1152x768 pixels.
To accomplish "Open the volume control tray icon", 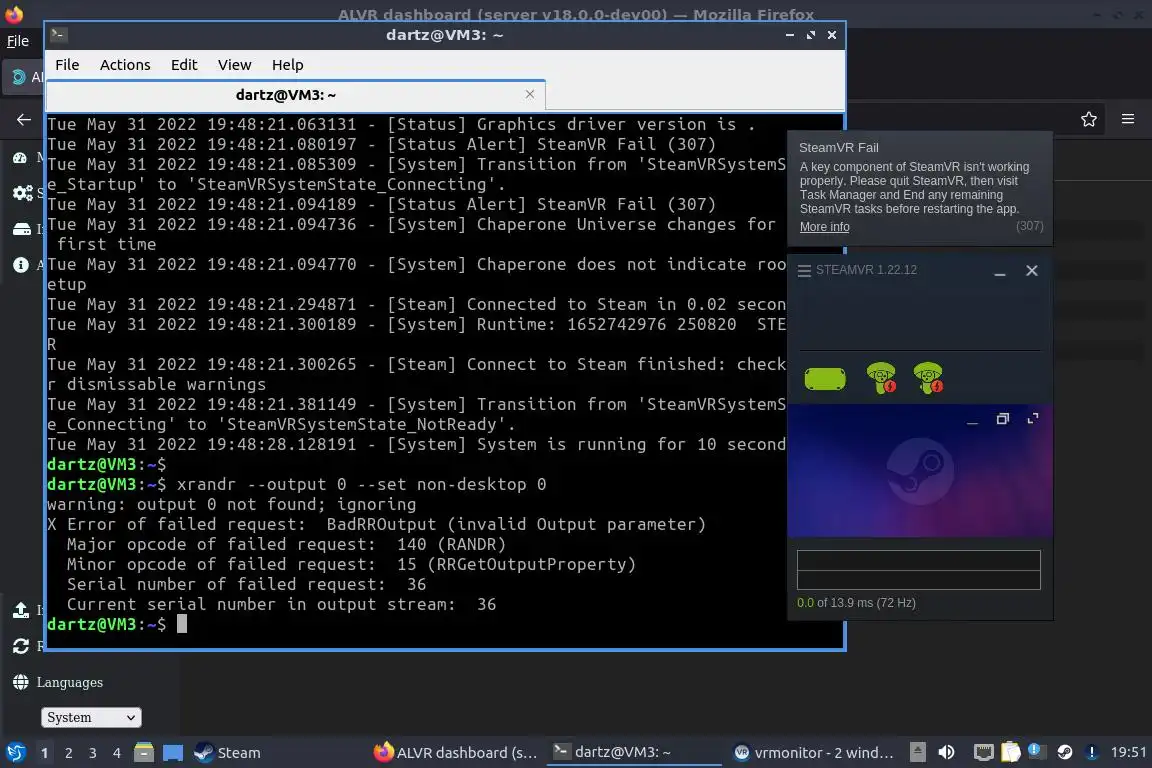I will 946,752.
